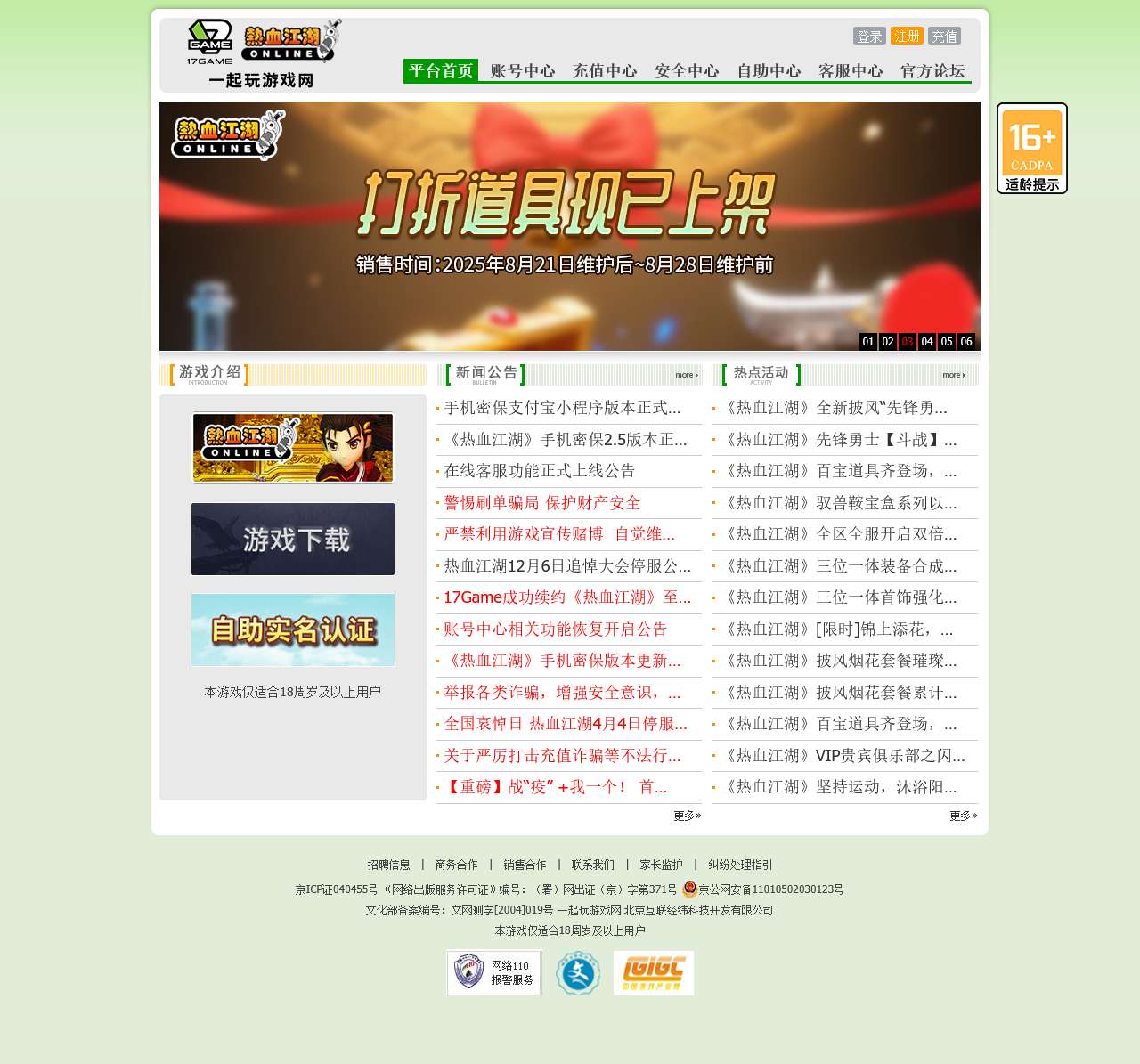Switch to the 账号中心 navigation tab
The image size is (1140, 1064).
pyautogui.click(x=521, y=71)
